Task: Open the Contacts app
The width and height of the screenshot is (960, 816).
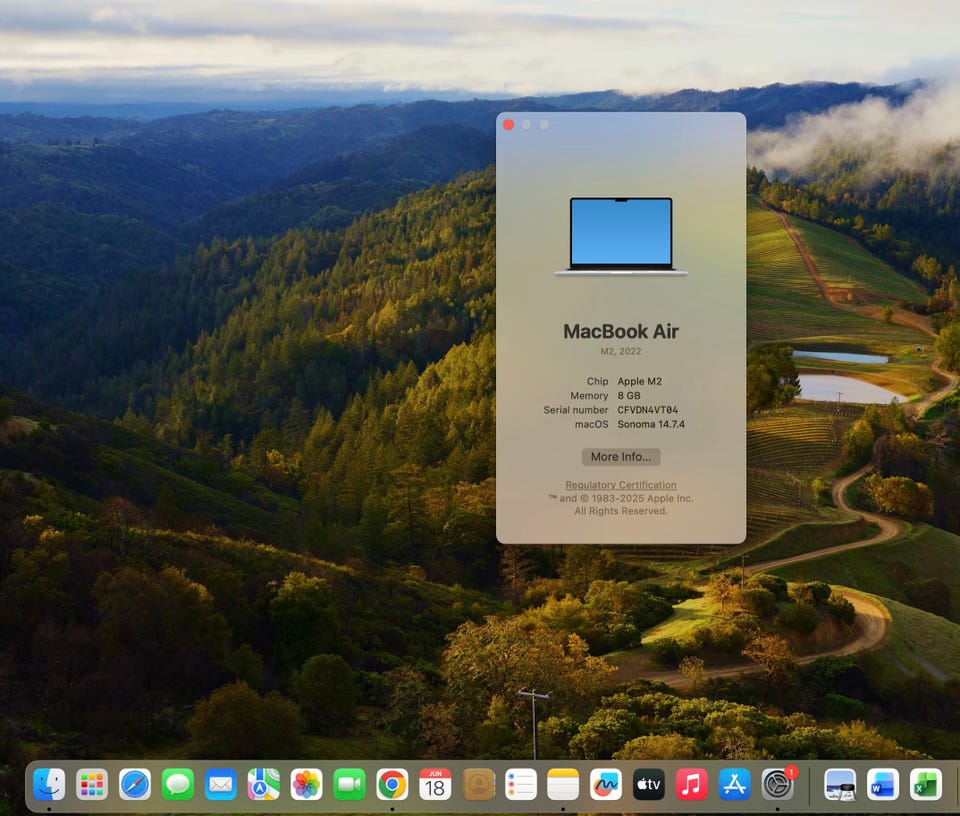Action: [x=478, y=784]
